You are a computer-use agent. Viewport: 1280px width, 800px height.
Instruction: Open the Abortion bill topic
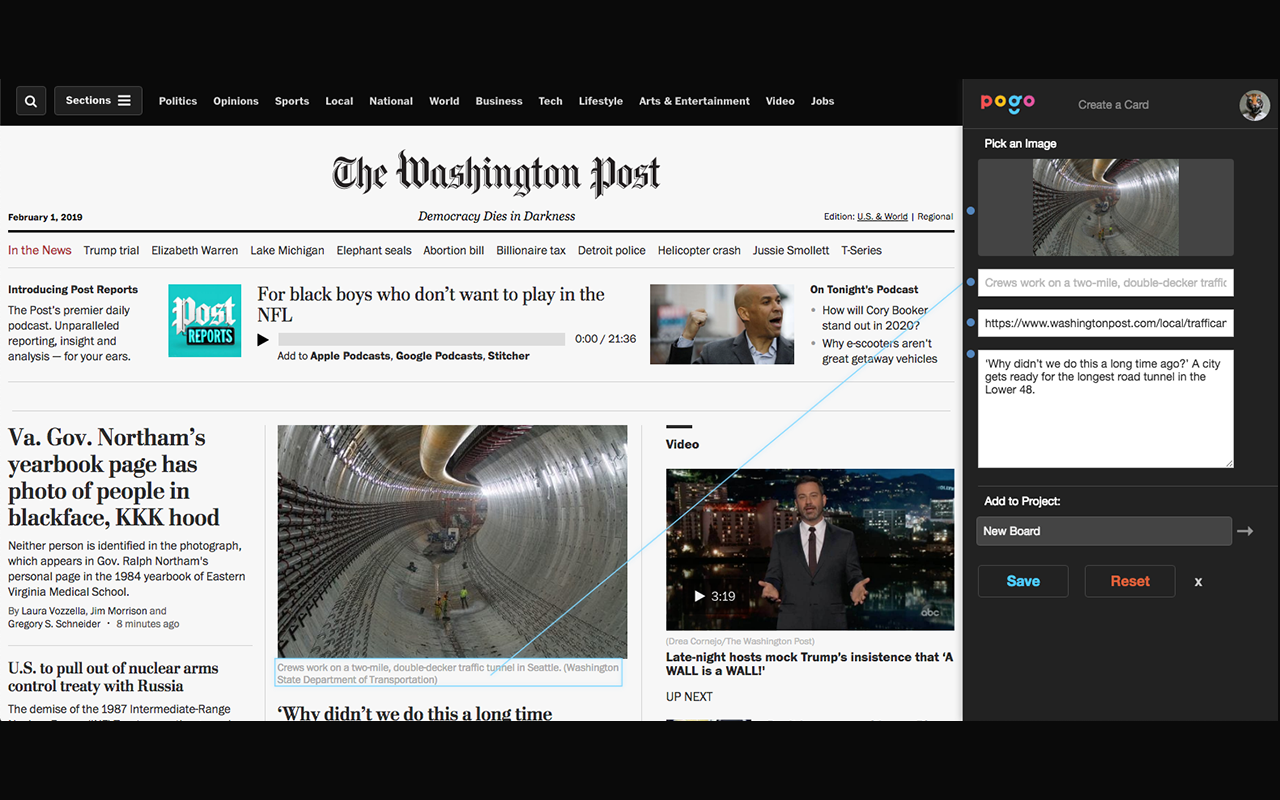454,250
